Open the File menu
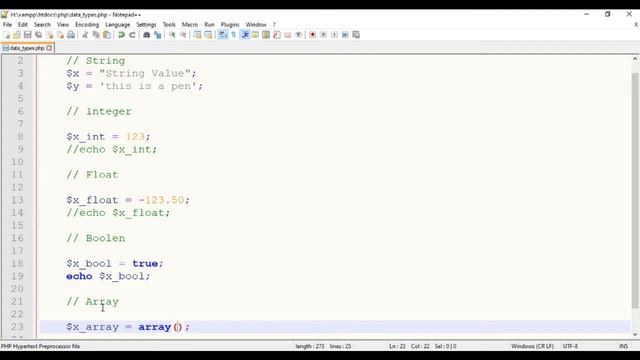The height and width of the screenshot is (360, 640). pyautogui.click(x=7, y=24)
